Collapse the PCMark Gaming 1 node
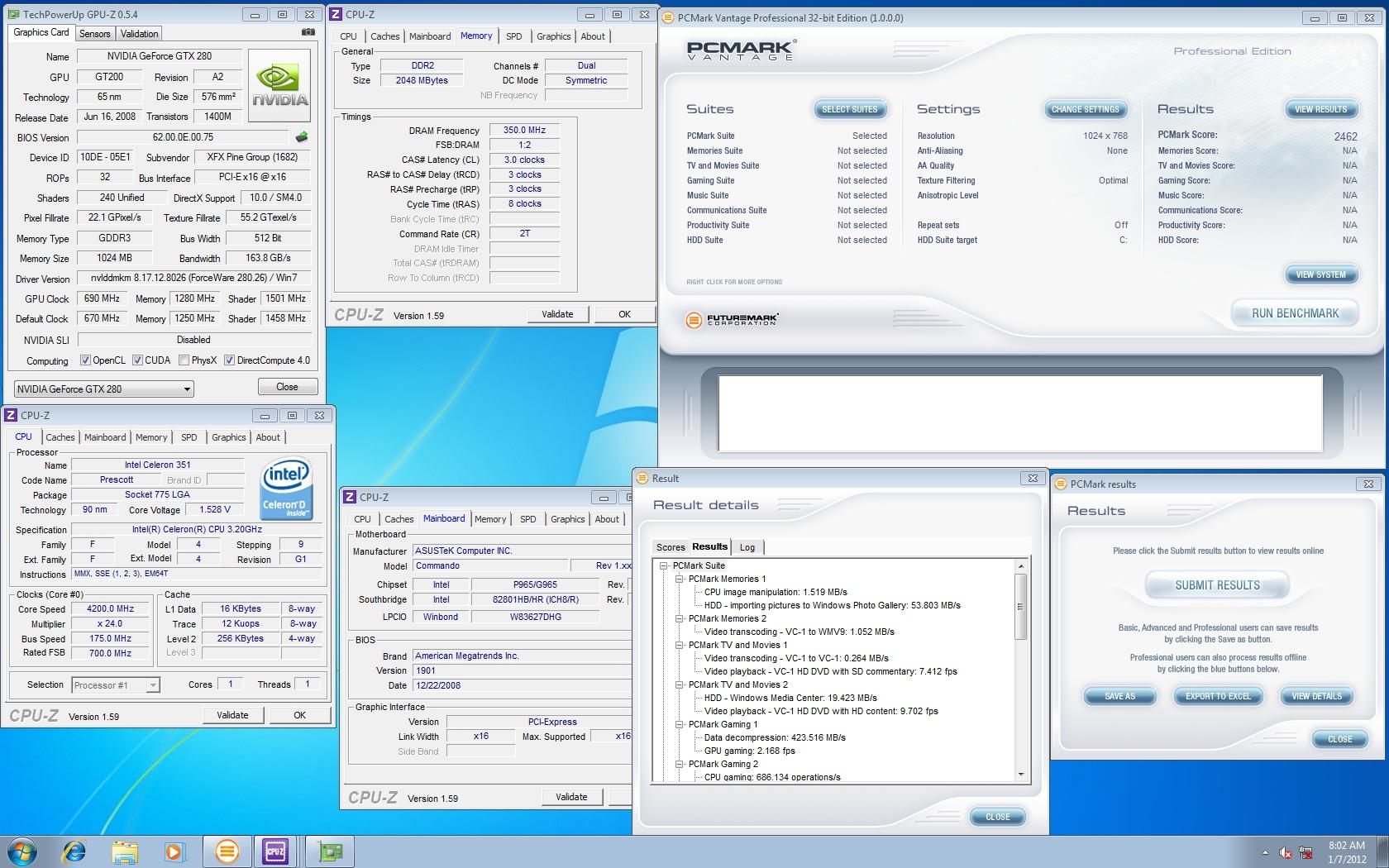The image size is (1389, 868). point(679,724)
